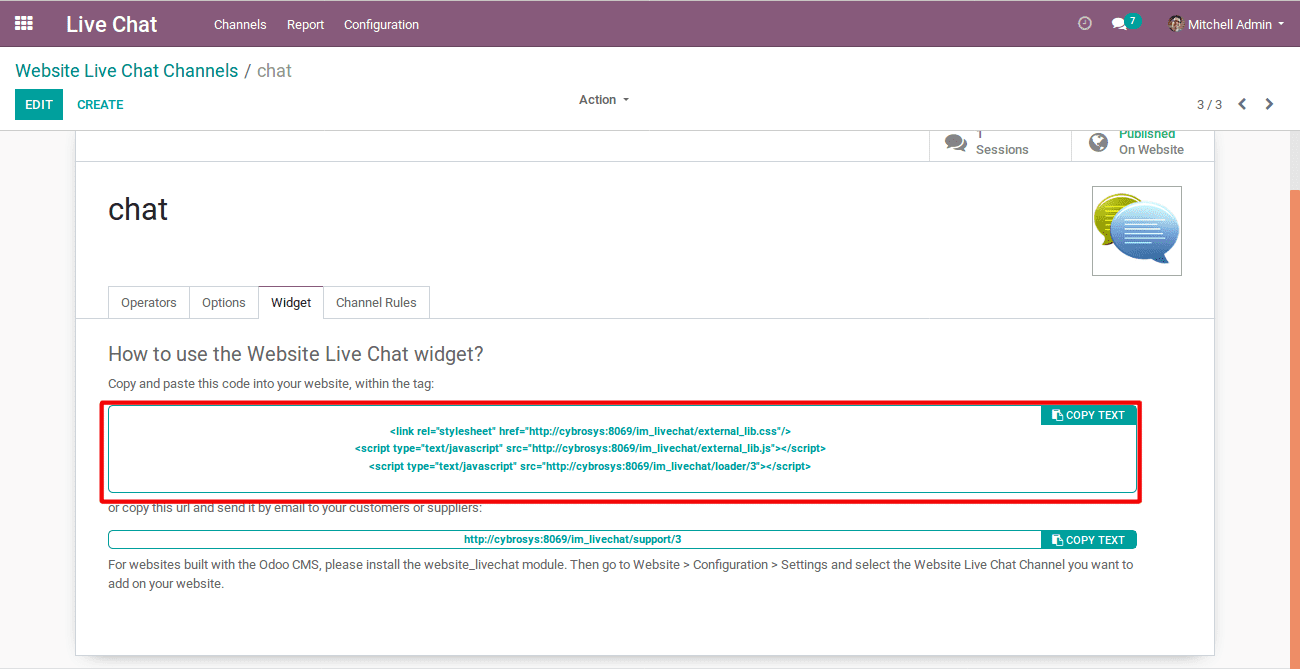Click the stylesheet link code line
1300x669 pixels.
click(590, 431)
